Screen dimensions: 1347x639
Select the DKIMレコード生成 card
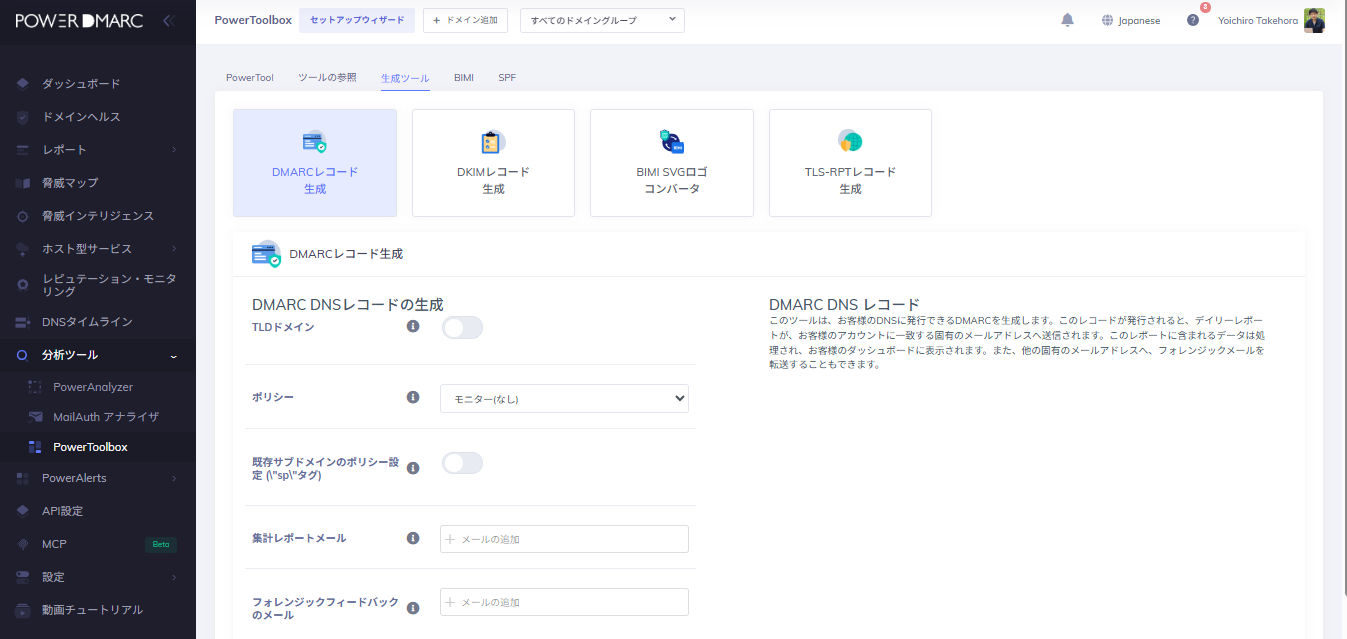[x=493, y=163]
